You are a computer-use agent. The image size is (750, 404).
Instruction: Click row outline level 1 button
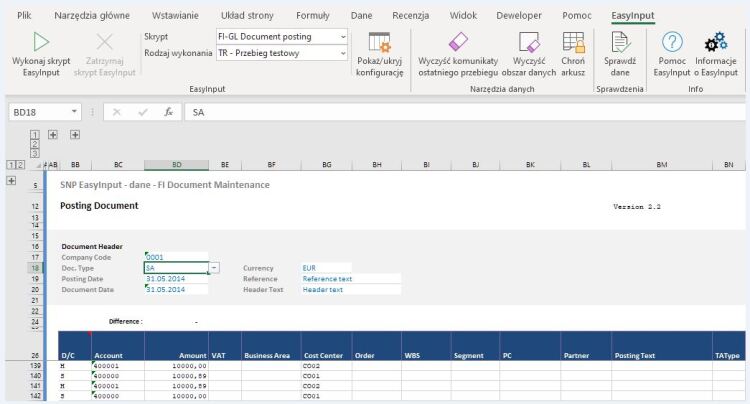(11, 164)
